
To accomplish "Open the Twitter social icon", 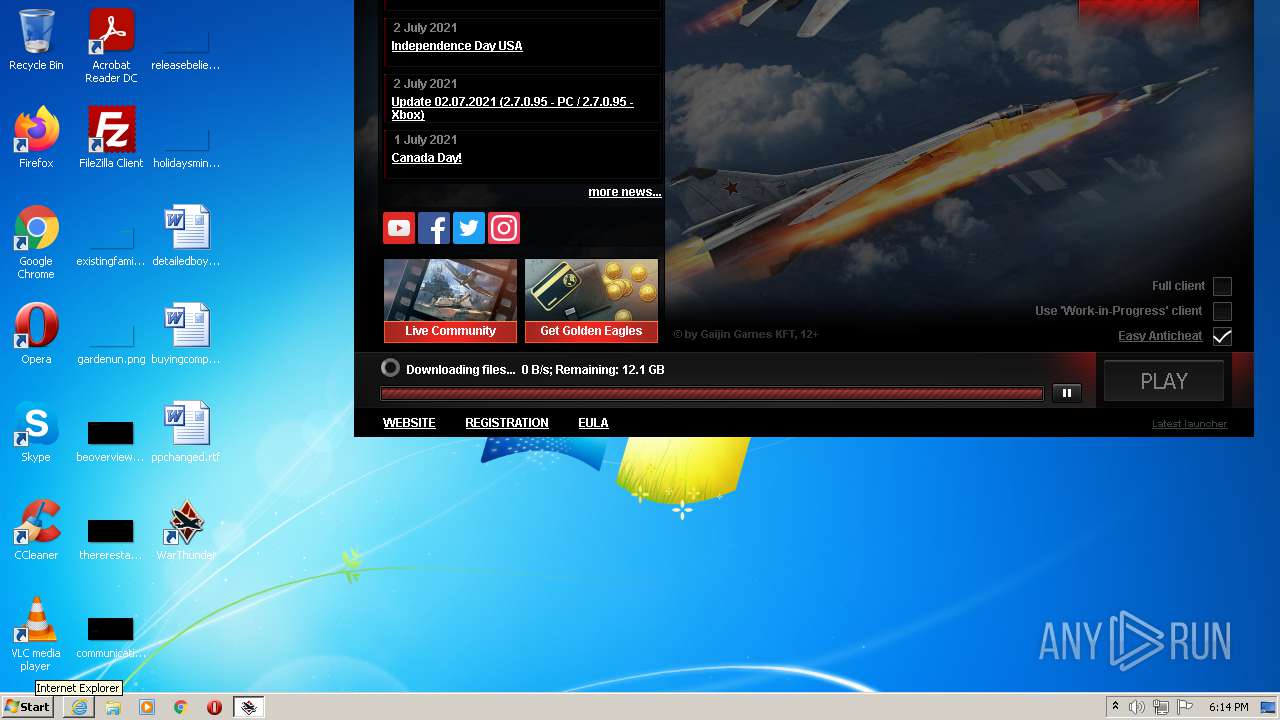I will 469,228.
